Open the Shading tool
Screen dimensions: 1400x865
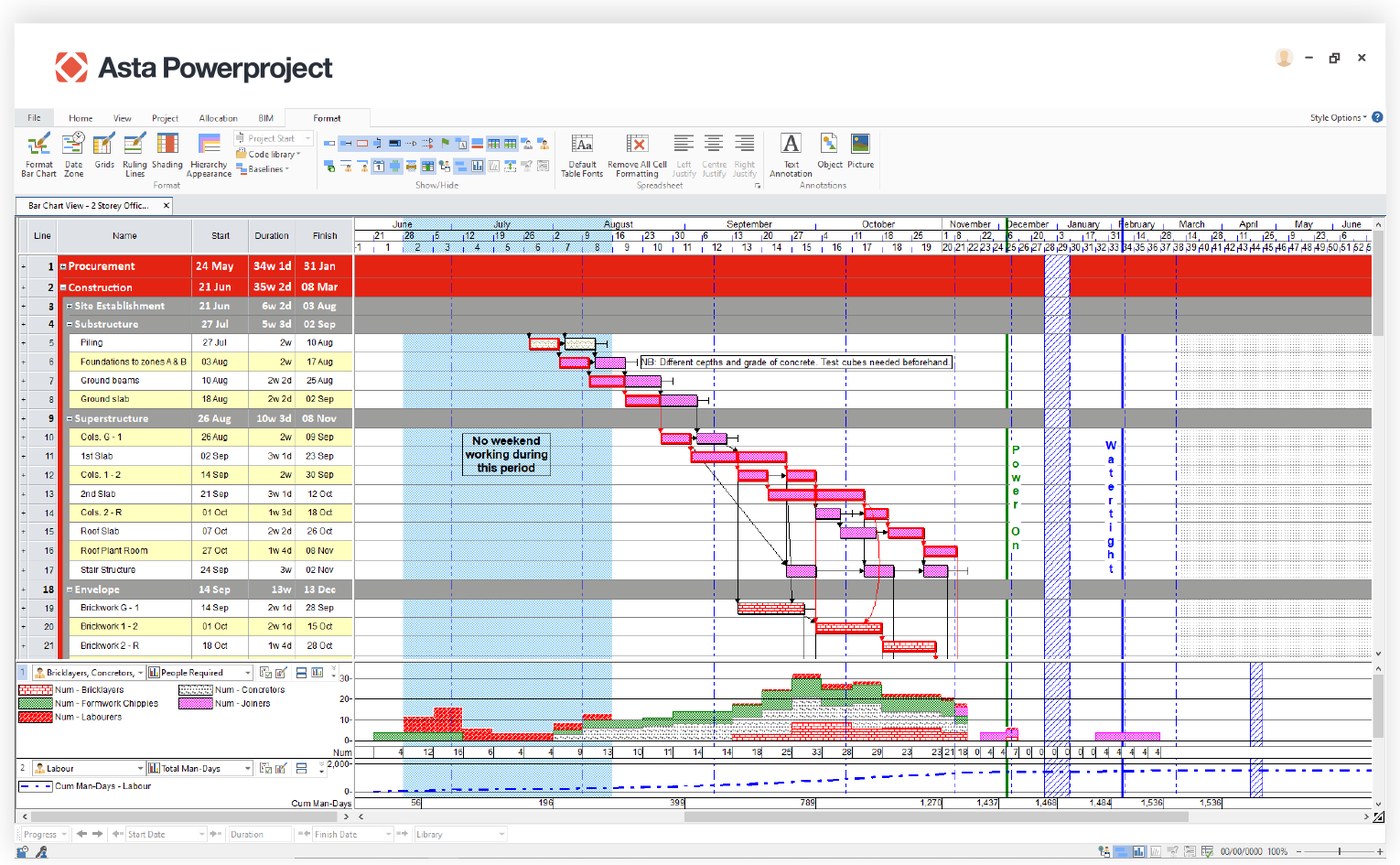click(167, 150)
